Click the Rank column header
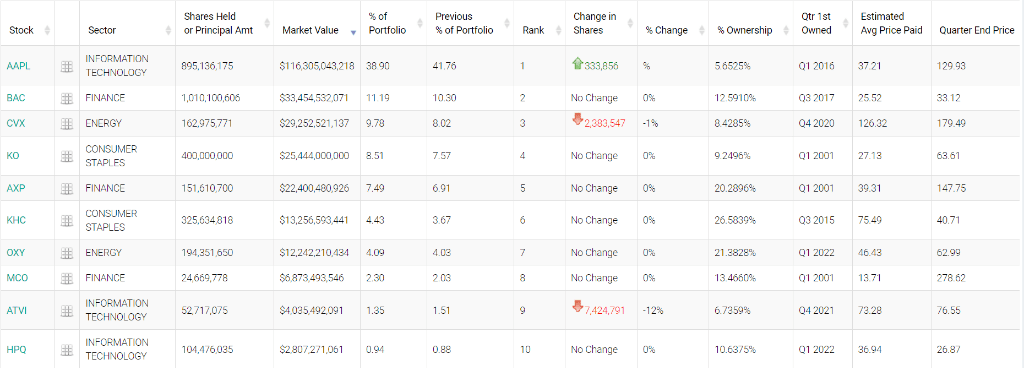The height and width of the screenshot is (368, 1024). [x=534, y=30]
